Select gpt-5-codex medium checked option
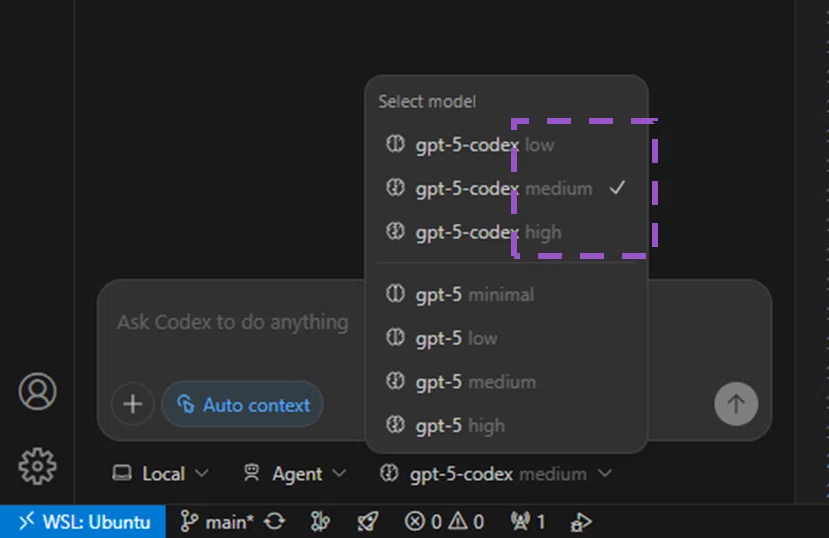This screenshot has height=538, width=829. (x=506, y=188)
